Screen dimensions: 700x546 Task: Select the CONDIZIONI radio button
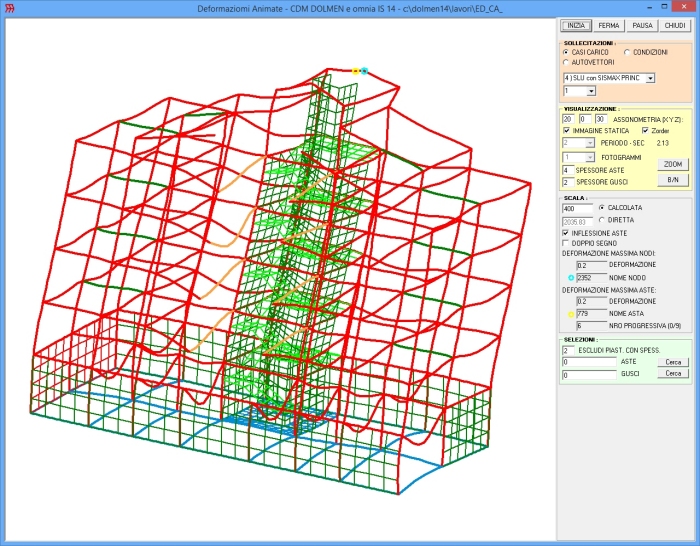coord(628,52)
